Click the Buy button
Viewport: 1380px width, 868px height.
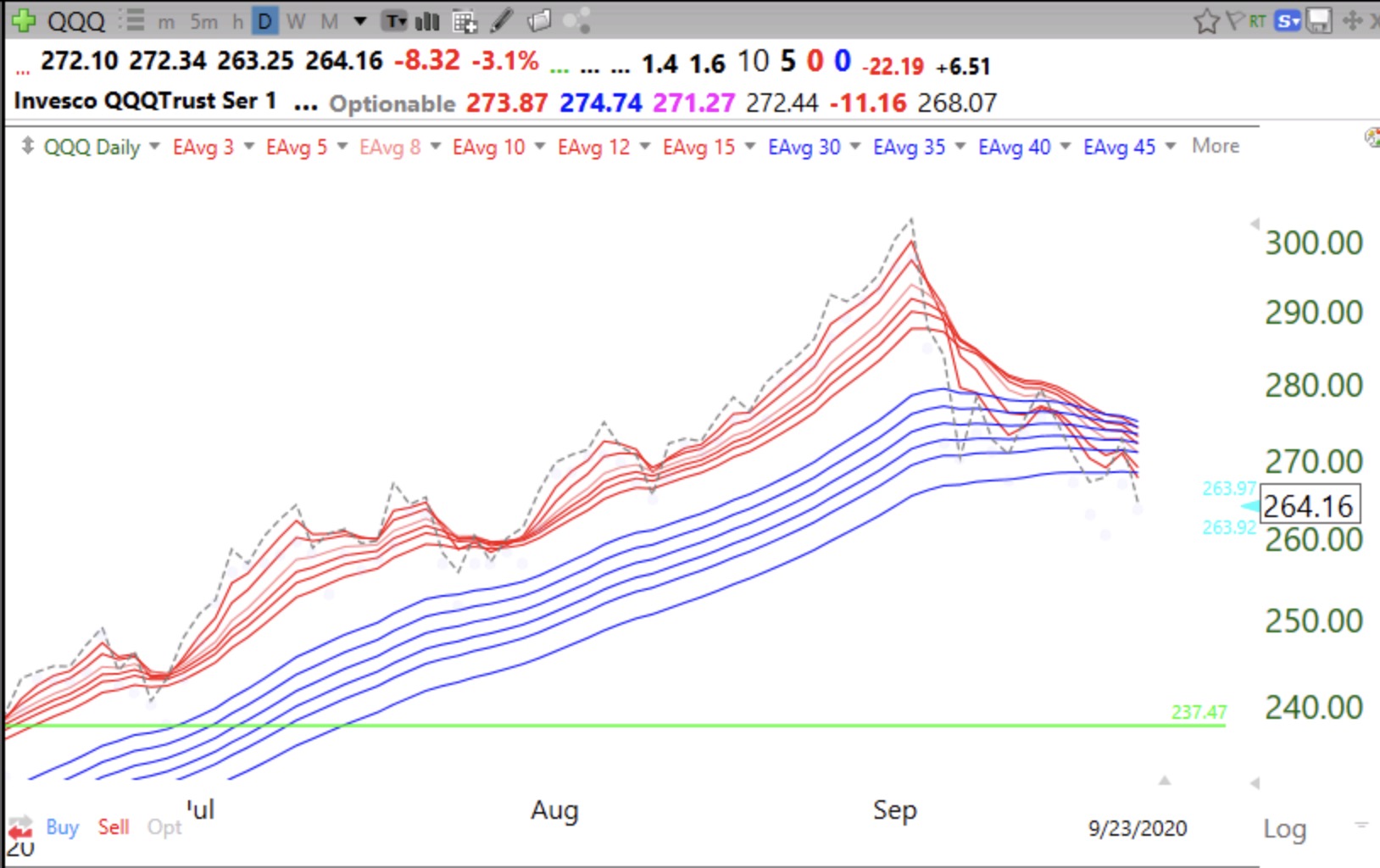(x=62, y=826)
